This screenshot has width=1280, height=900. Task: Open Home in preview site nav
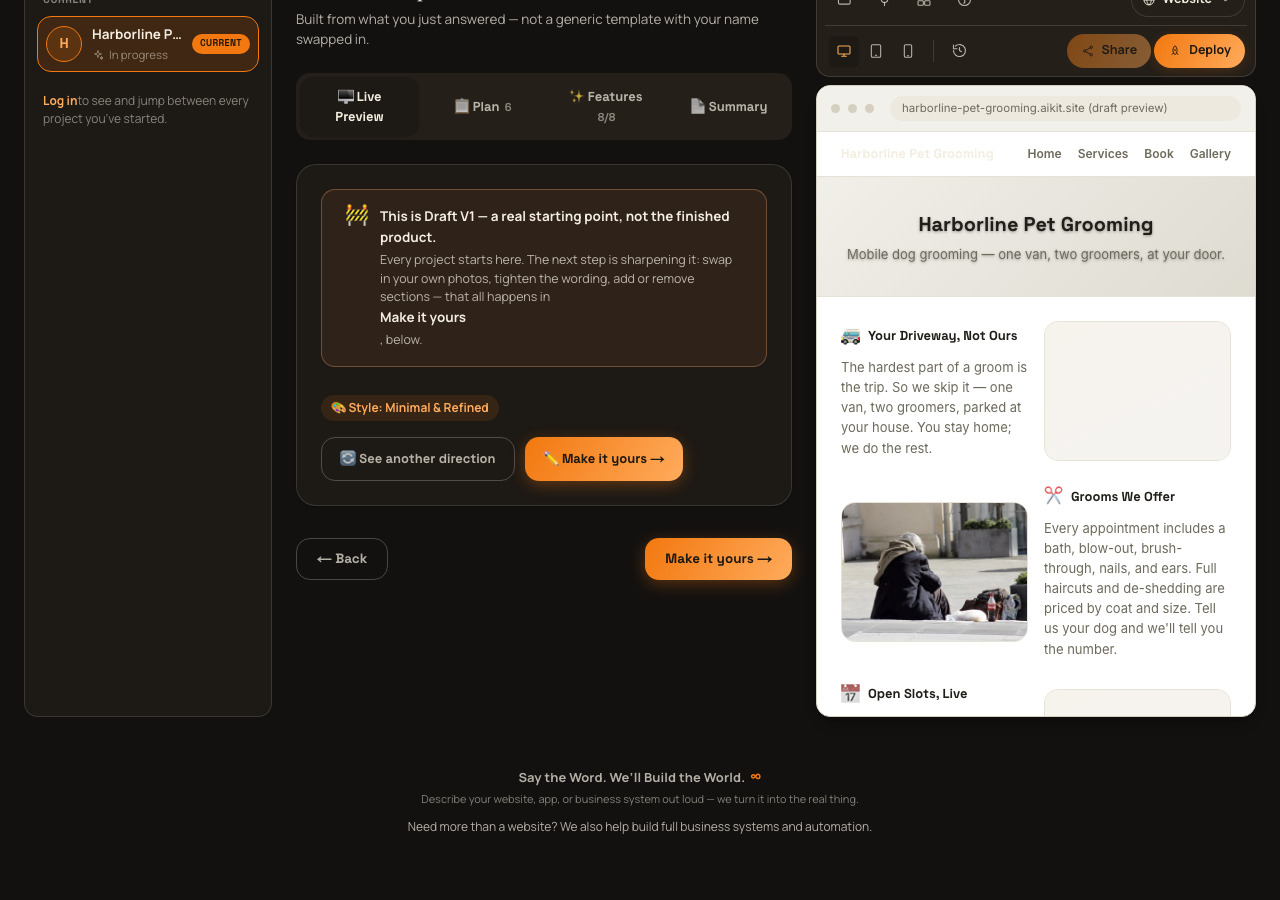pos(1044,154)
